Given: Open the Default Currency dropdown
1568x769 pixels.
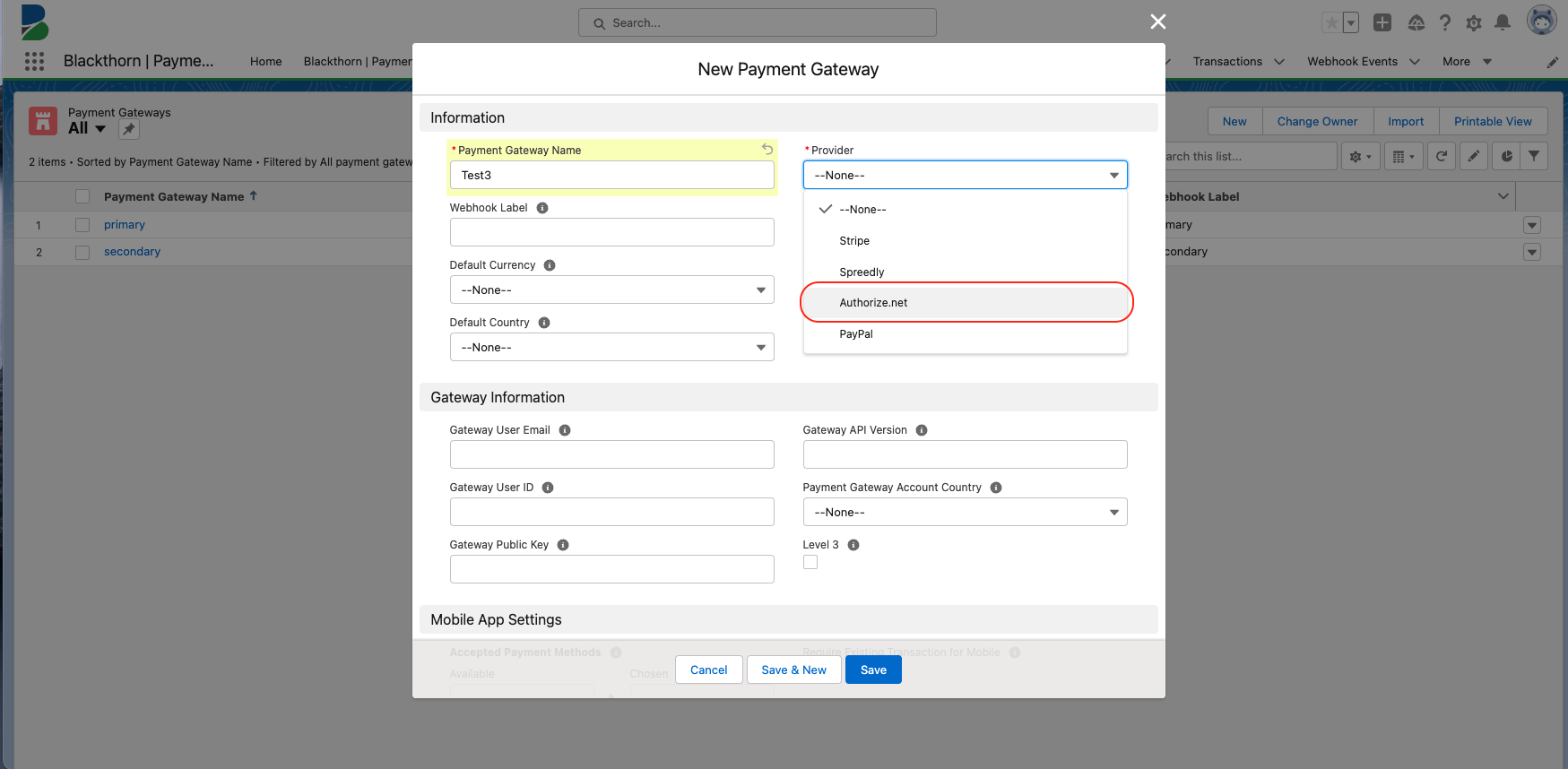Looking at the screenshot, I should click(x=611, y=289).
